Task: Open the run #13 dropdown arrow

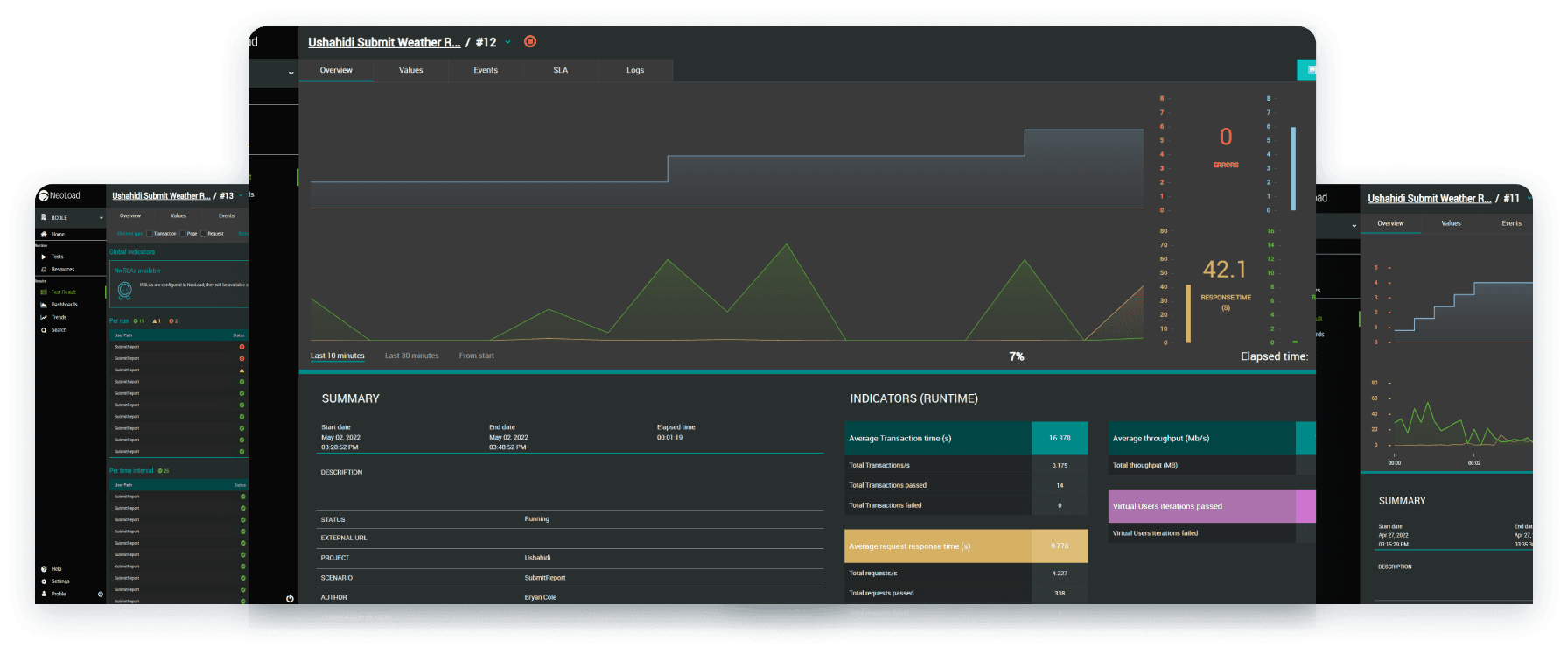Action: [x=241, y=195]
